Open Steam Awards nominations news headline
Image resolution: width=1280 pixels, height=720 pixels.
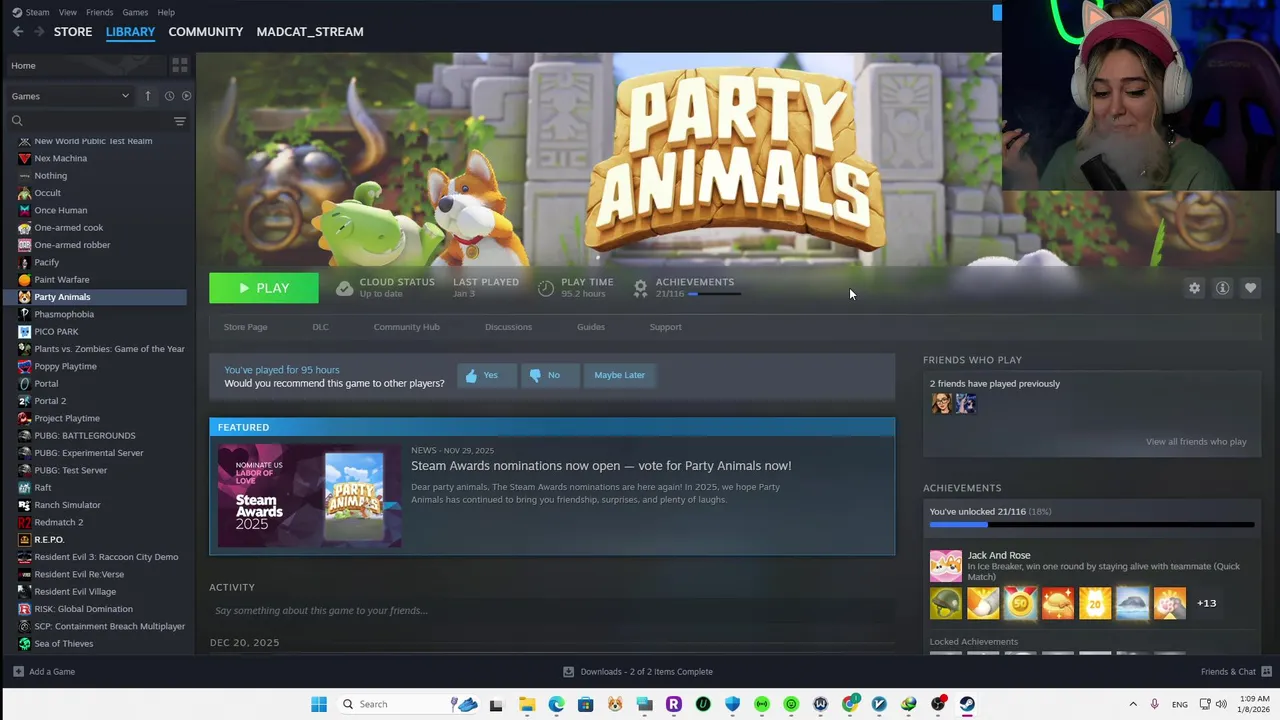tap(601, 466)
